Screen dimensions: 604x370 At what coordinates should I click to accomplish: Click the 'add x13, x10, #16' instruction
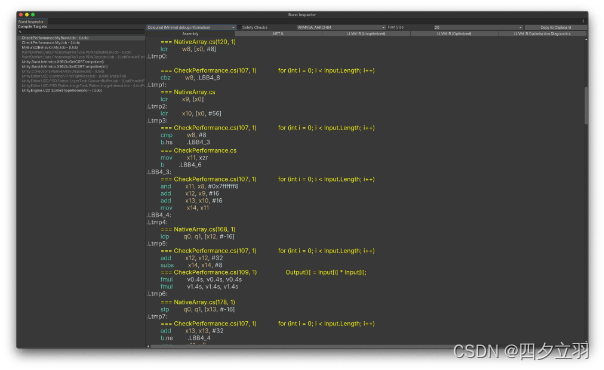pyautogui.click(x=191, y=200)
